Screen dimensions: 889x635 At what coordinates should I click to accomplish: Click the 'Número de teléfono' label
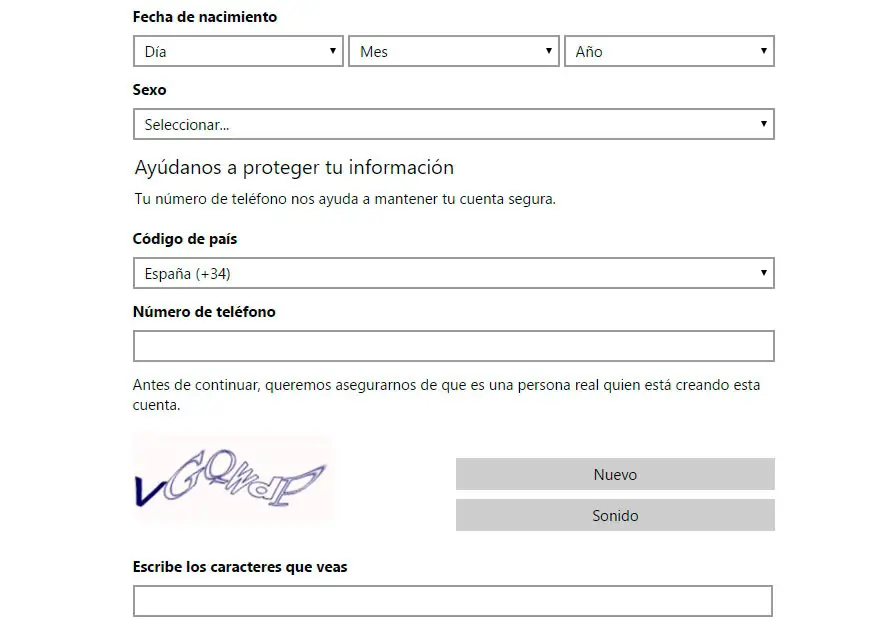coord(204,312)
